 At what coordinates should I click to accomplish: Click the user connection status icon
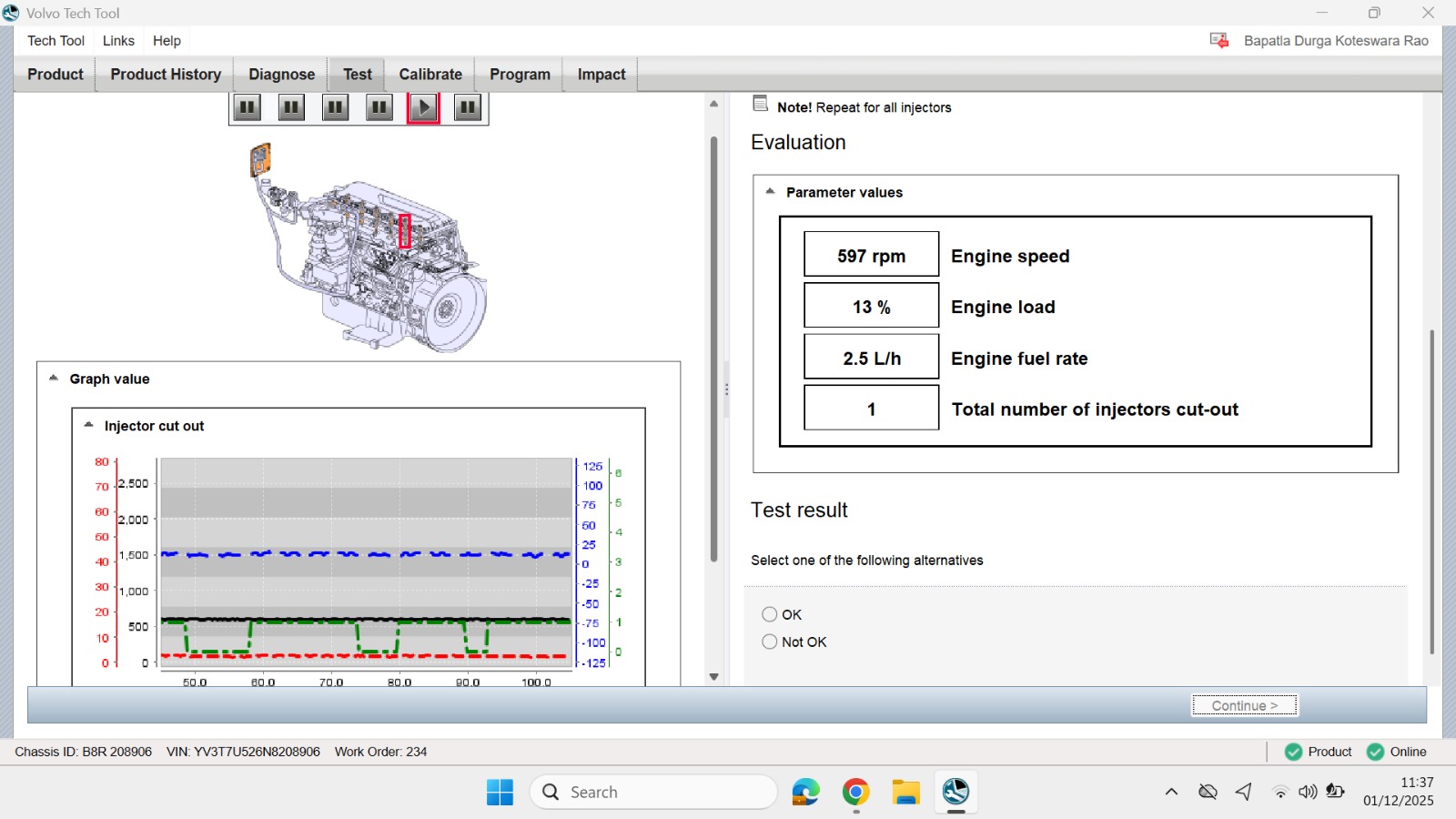coord(1219,40)
